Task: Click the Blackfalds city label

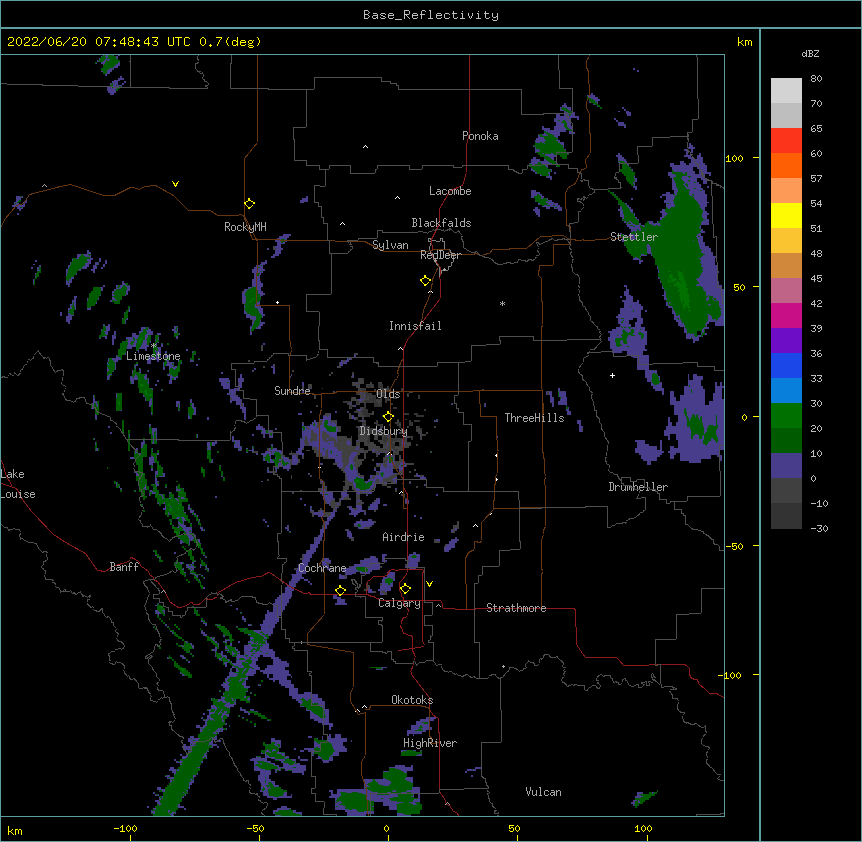Action: [441, 223]
